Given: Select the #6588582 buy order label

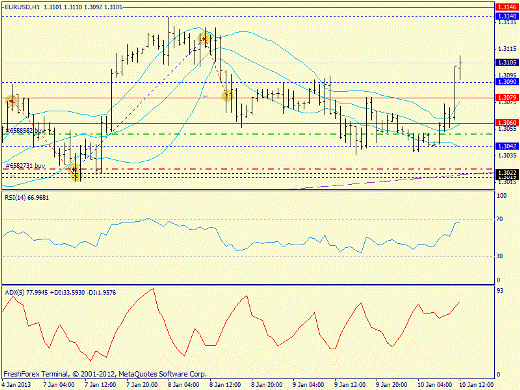Looking at the screenshot, I should point(25,131).
